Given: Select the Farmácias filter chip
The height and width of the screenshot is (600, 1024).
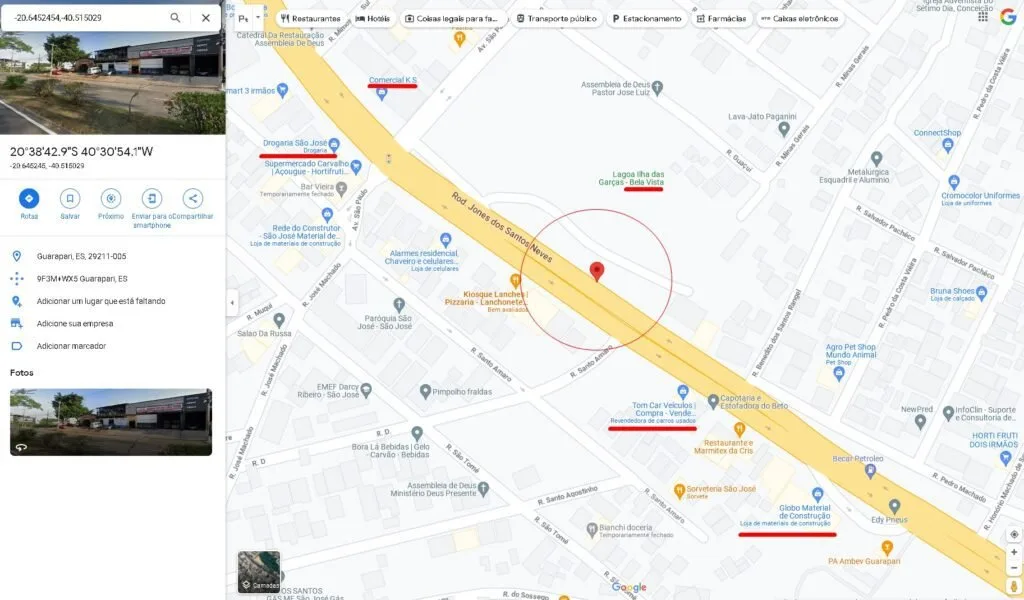Looking at the screenshot, I should click(721, 18).
